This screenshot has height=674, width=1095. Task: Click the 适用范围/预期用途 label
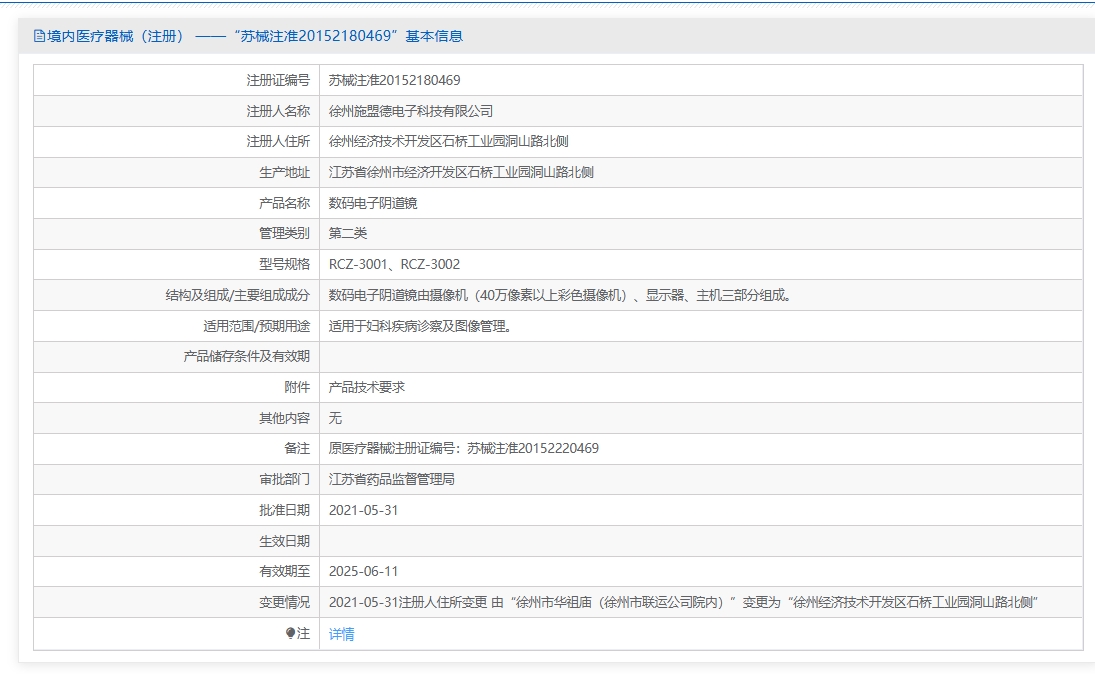(x=256, y=326)
